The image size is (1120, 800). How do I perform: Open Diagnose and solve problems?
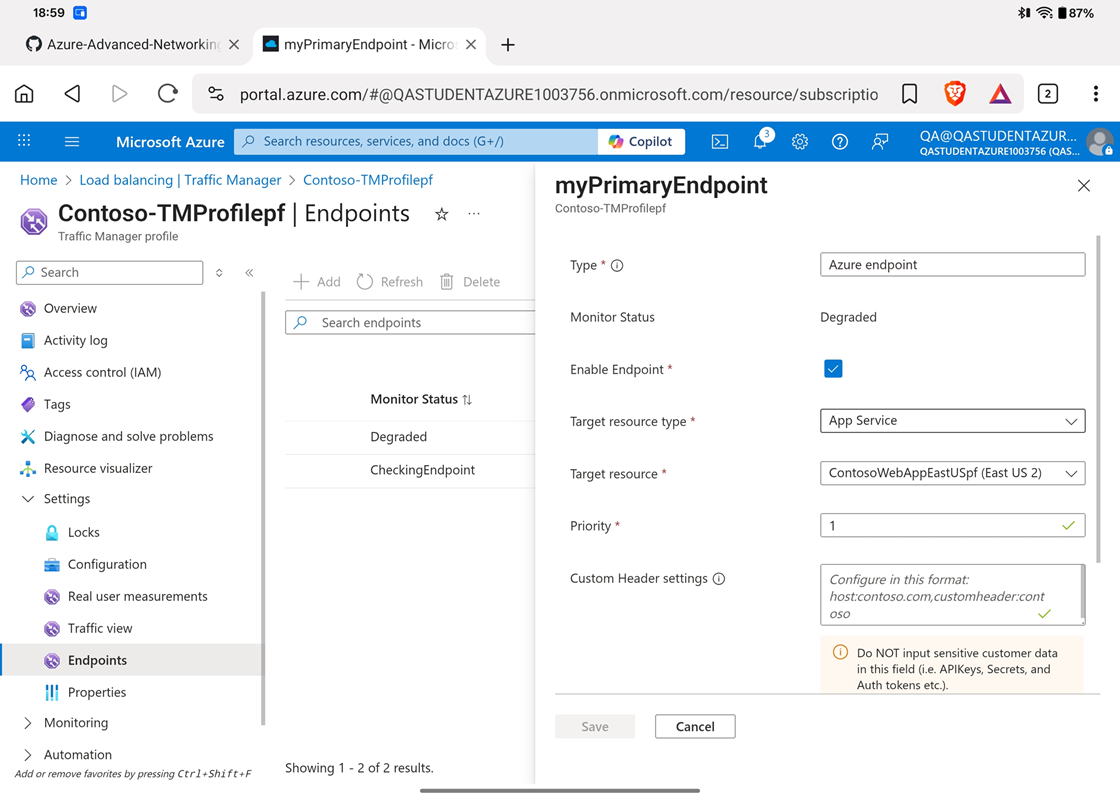(x=131, y=436)
